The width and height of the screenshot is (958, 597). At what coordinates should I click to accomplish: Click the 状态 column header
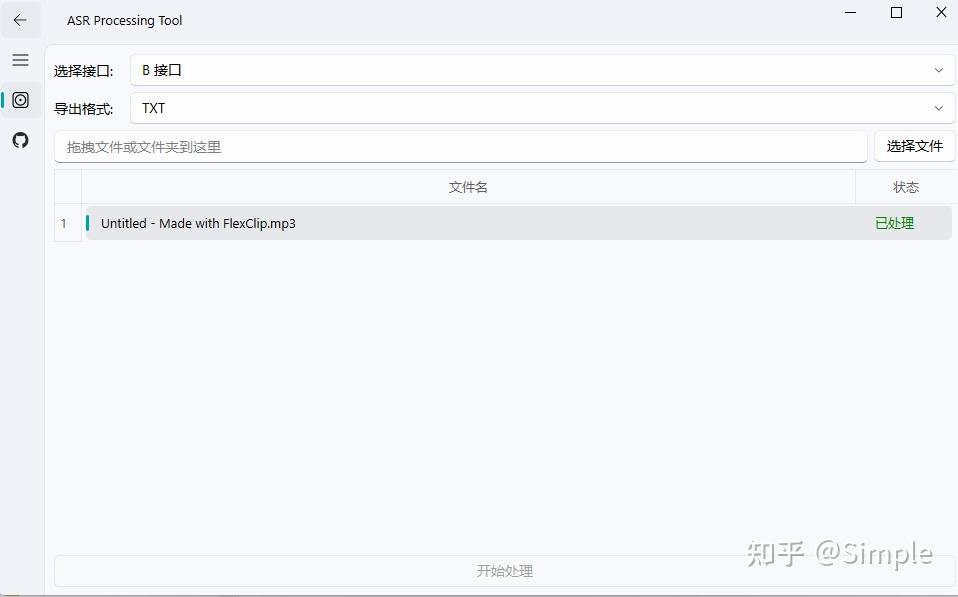(906, 187)
